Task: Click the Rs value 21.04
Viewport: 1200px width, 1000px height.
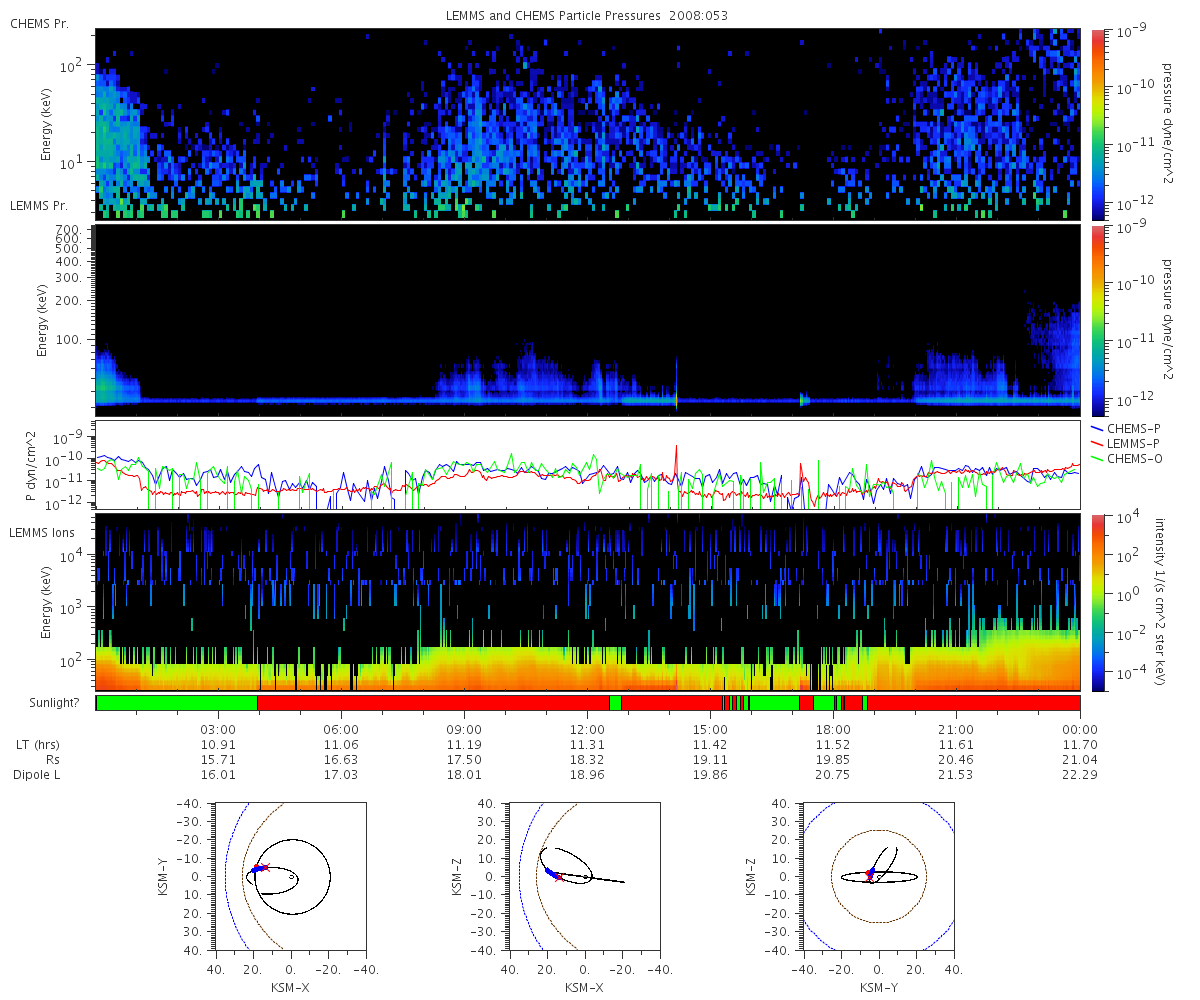Action: 1080,760
